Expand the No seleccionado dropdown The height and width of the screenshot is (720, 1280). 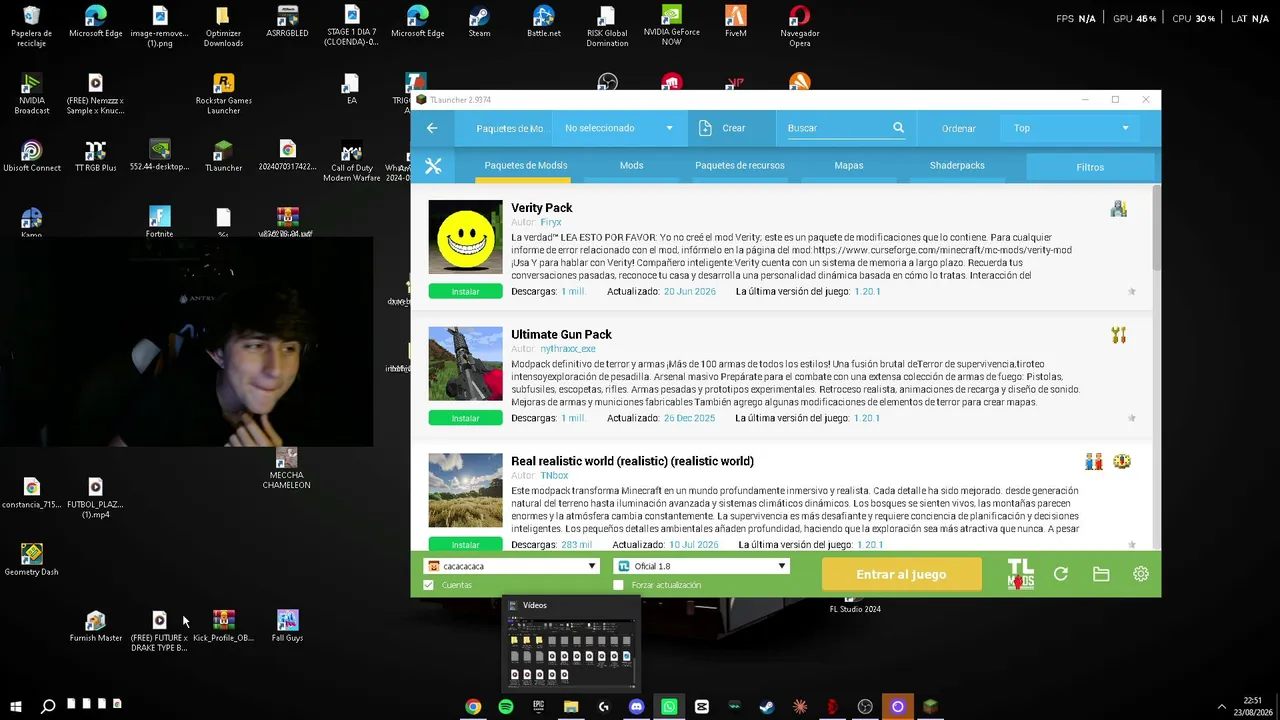pyautogui.click(x=620, y=128)
